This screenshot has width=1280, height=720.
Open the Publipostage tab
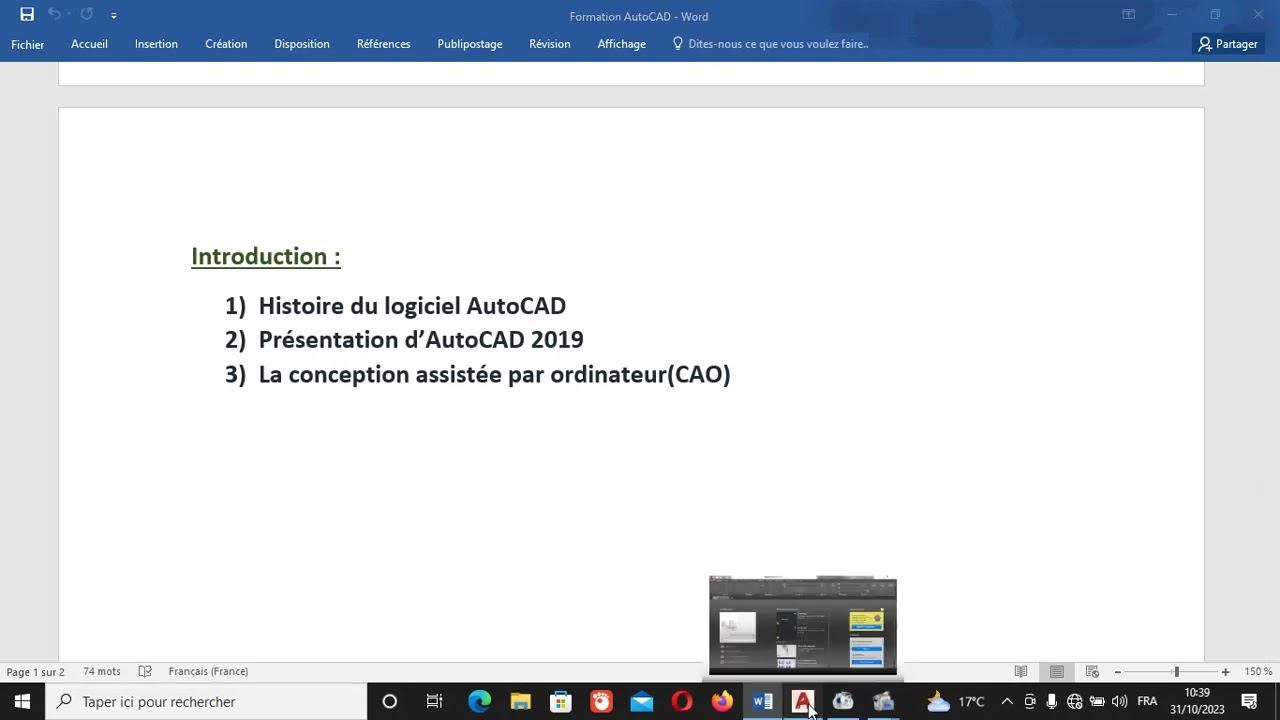tap(470, 44)
